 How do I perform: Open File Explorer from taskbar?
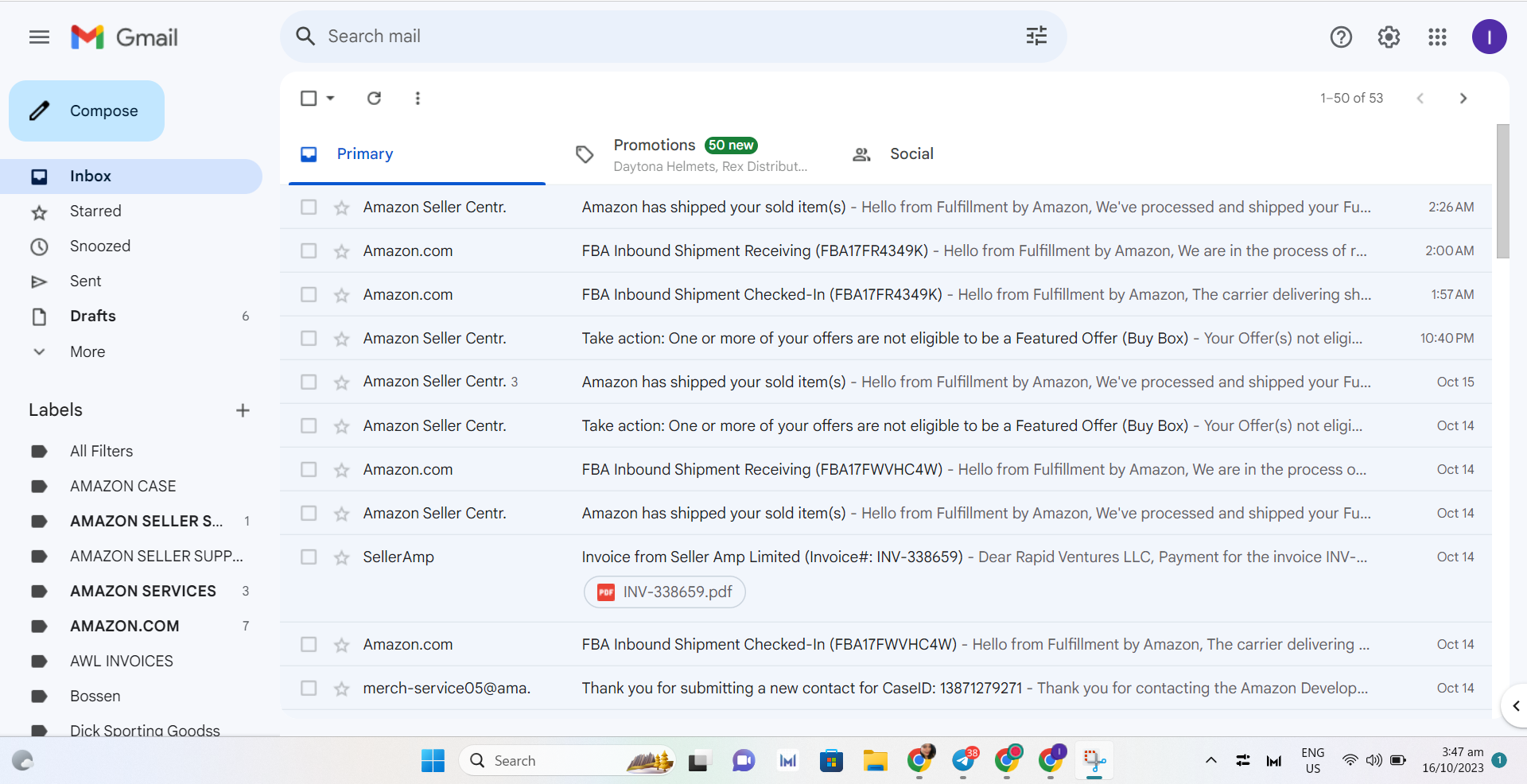point(875,761)
